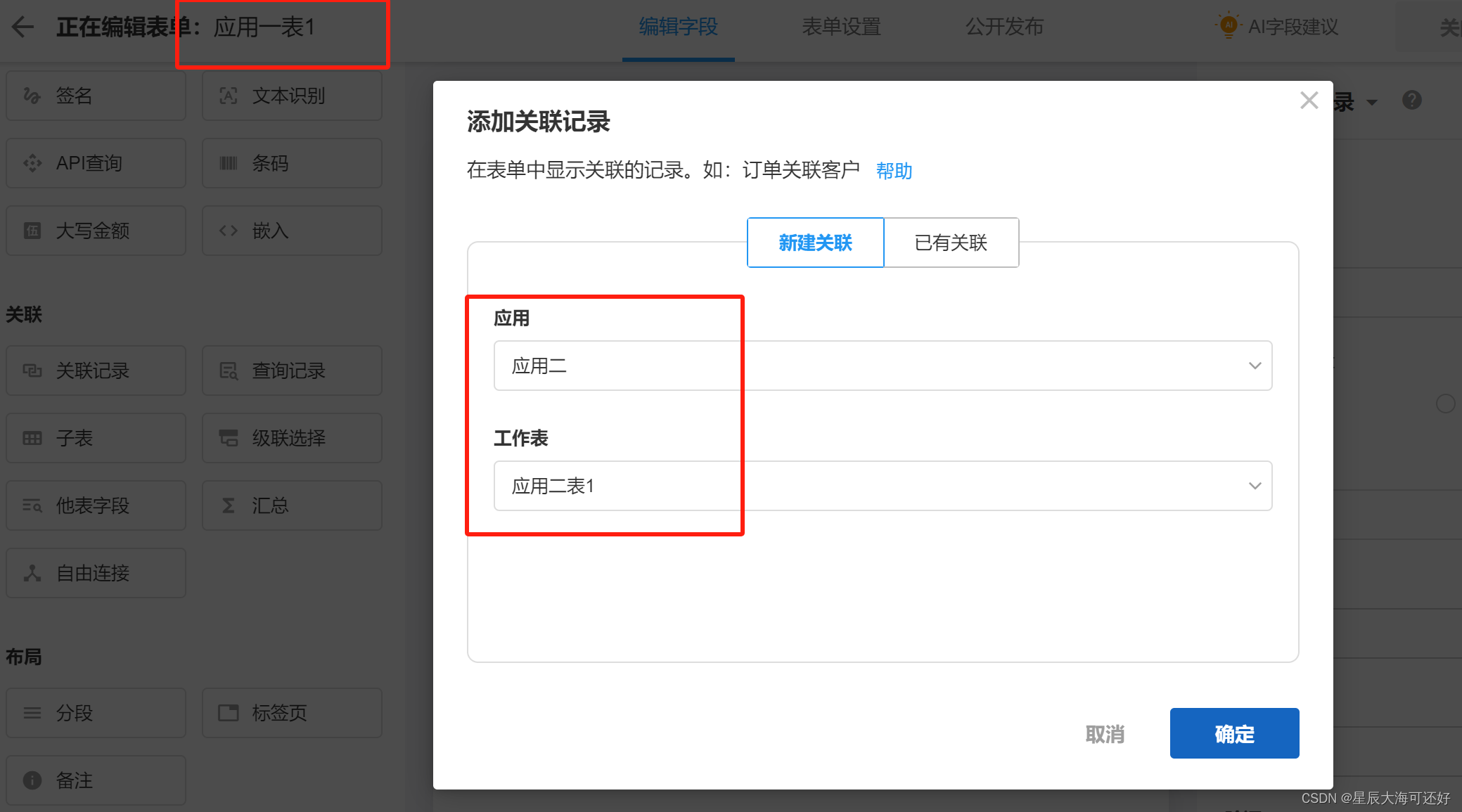This screenshot has width=1462, height=812.
Task: Open the 帮助 help link
Action: [x=894, y=171]
